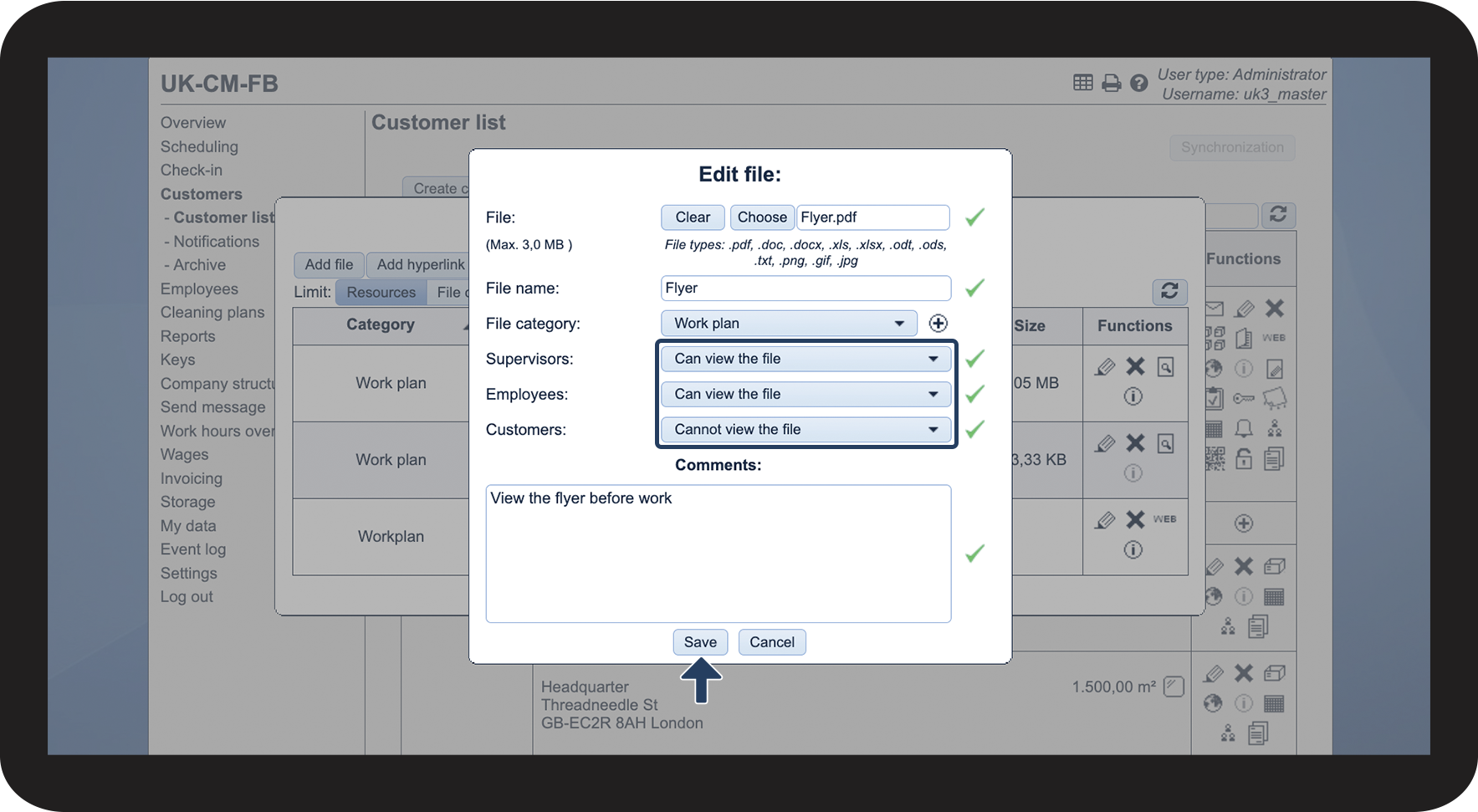Delete the first Work plan file row

tap(1135, 366)
